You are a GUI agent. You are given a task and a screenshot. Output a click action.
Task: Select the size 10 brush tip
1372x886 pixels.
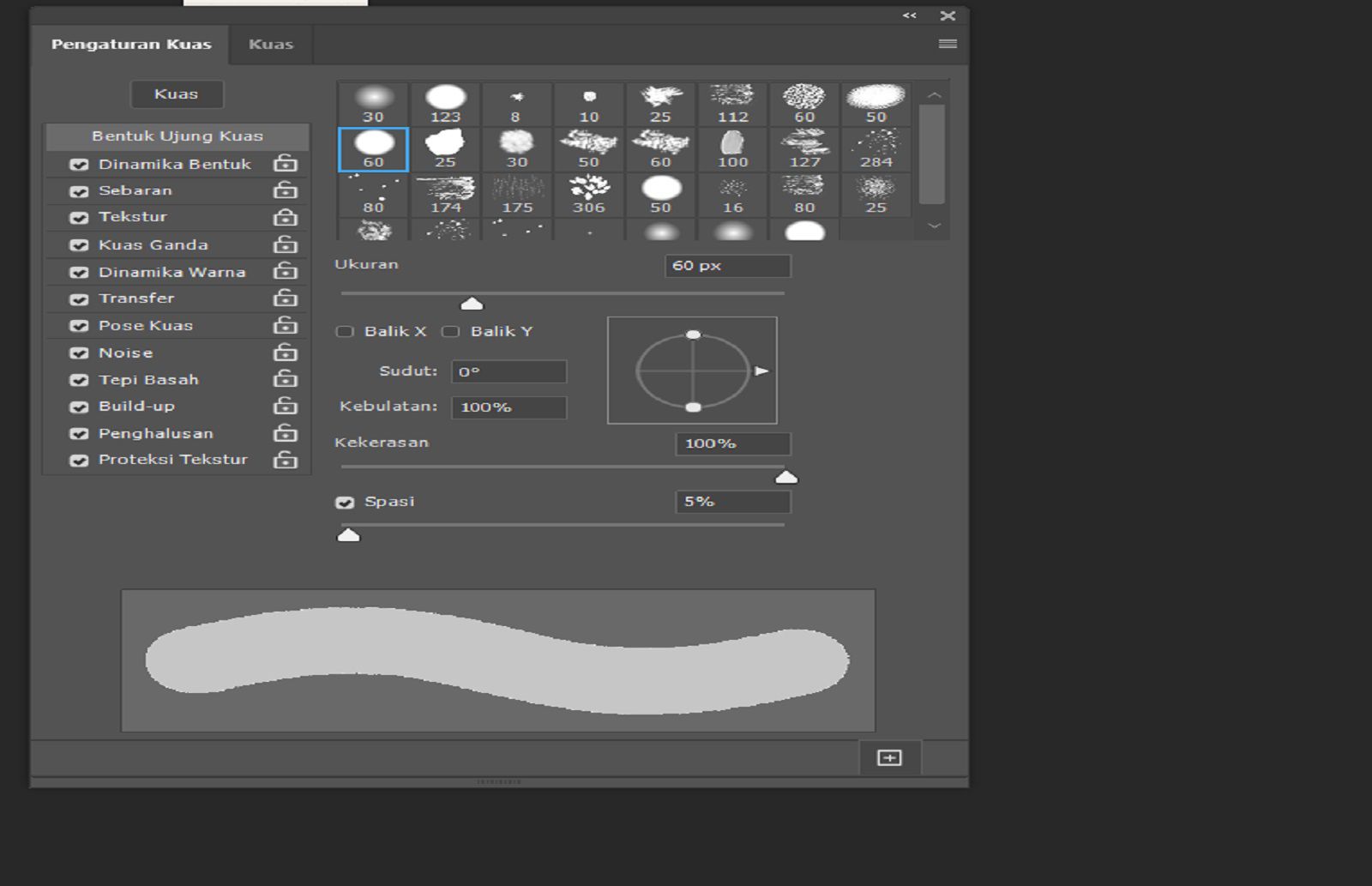coord(589,105)
